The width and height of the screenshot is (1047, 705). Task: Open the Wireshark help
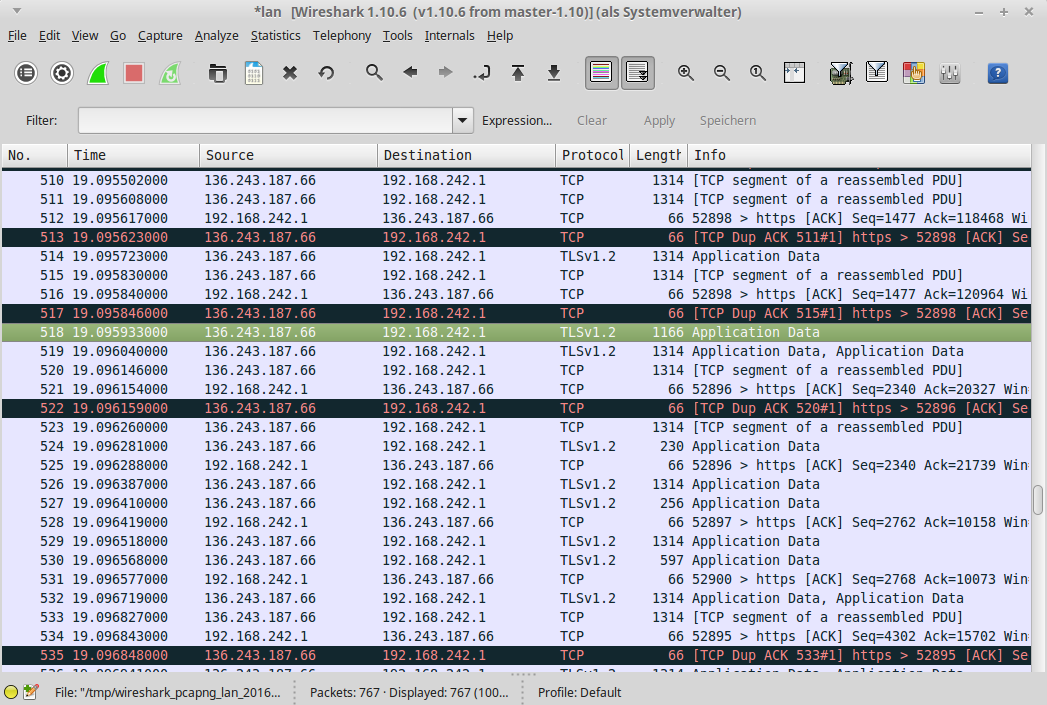[997, 72]
